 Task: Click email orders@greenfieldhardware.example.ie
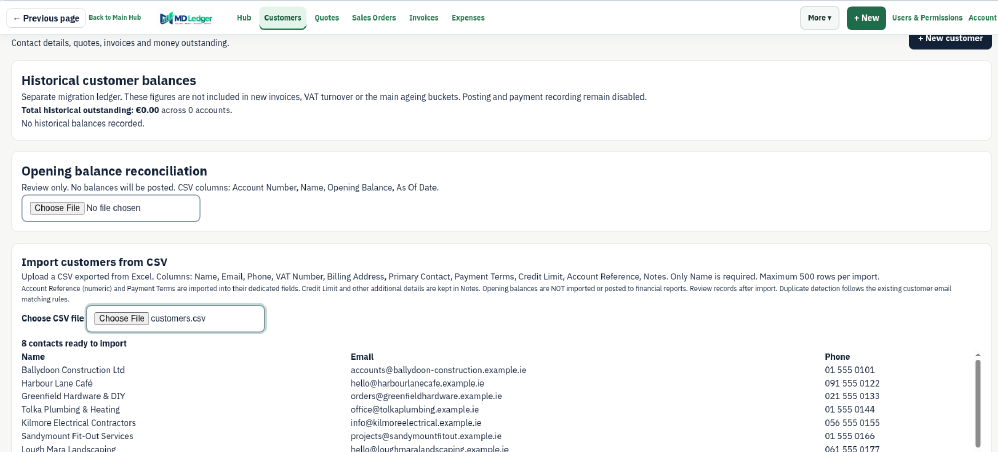click(x=426, y=396)
